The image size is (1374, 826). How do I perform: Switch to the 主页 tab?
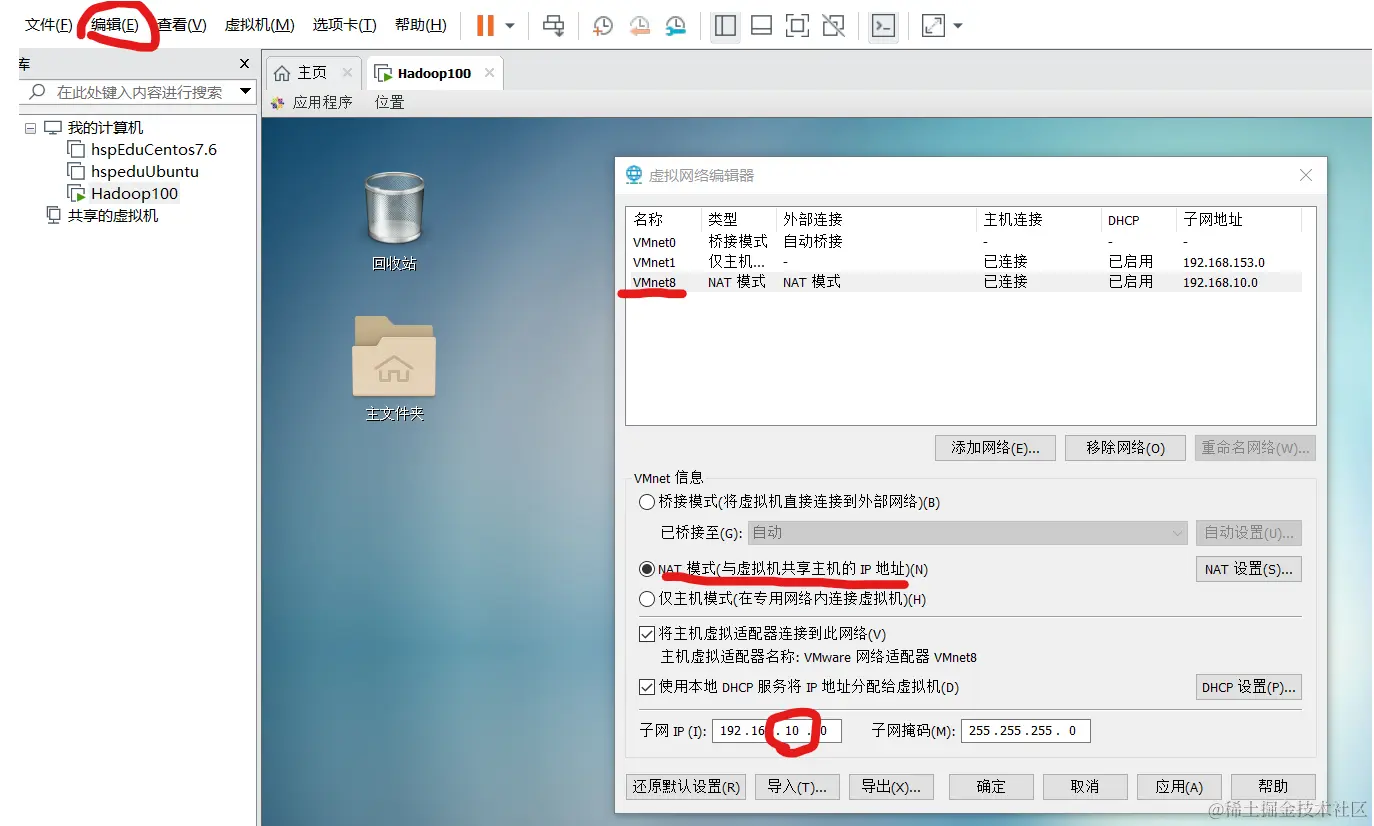(x=312, y=73)
